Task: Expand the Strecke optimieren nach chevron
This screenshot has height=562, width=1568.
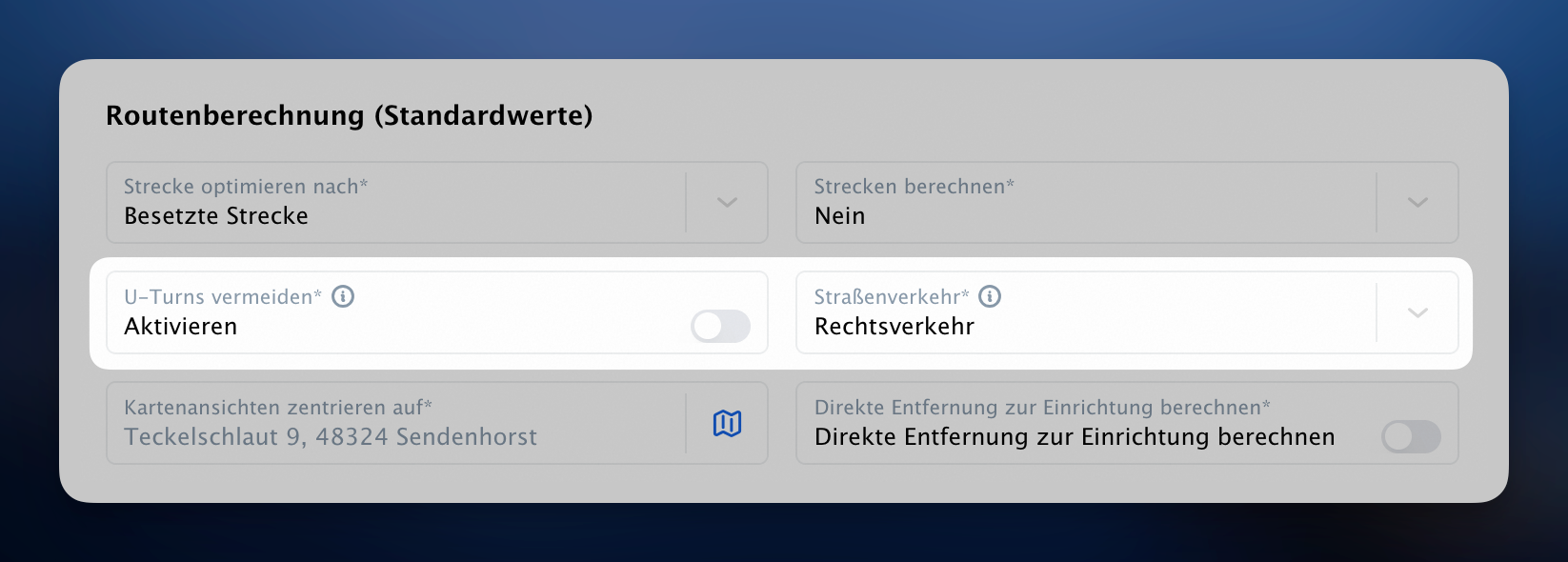Action: pyautogui.click(x=727, y=202)
